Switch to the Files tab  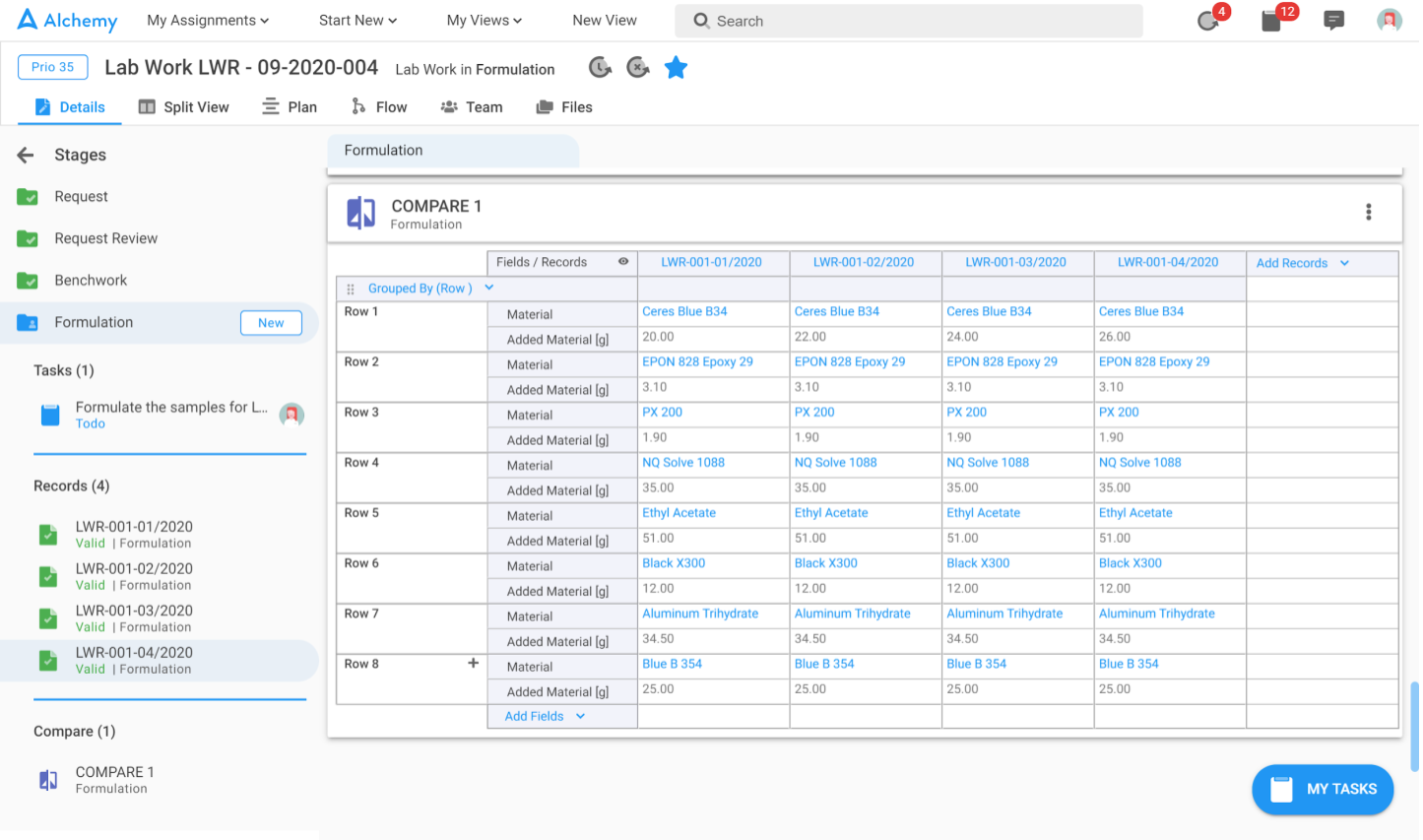pyautogui.click(x=564, y=107)
